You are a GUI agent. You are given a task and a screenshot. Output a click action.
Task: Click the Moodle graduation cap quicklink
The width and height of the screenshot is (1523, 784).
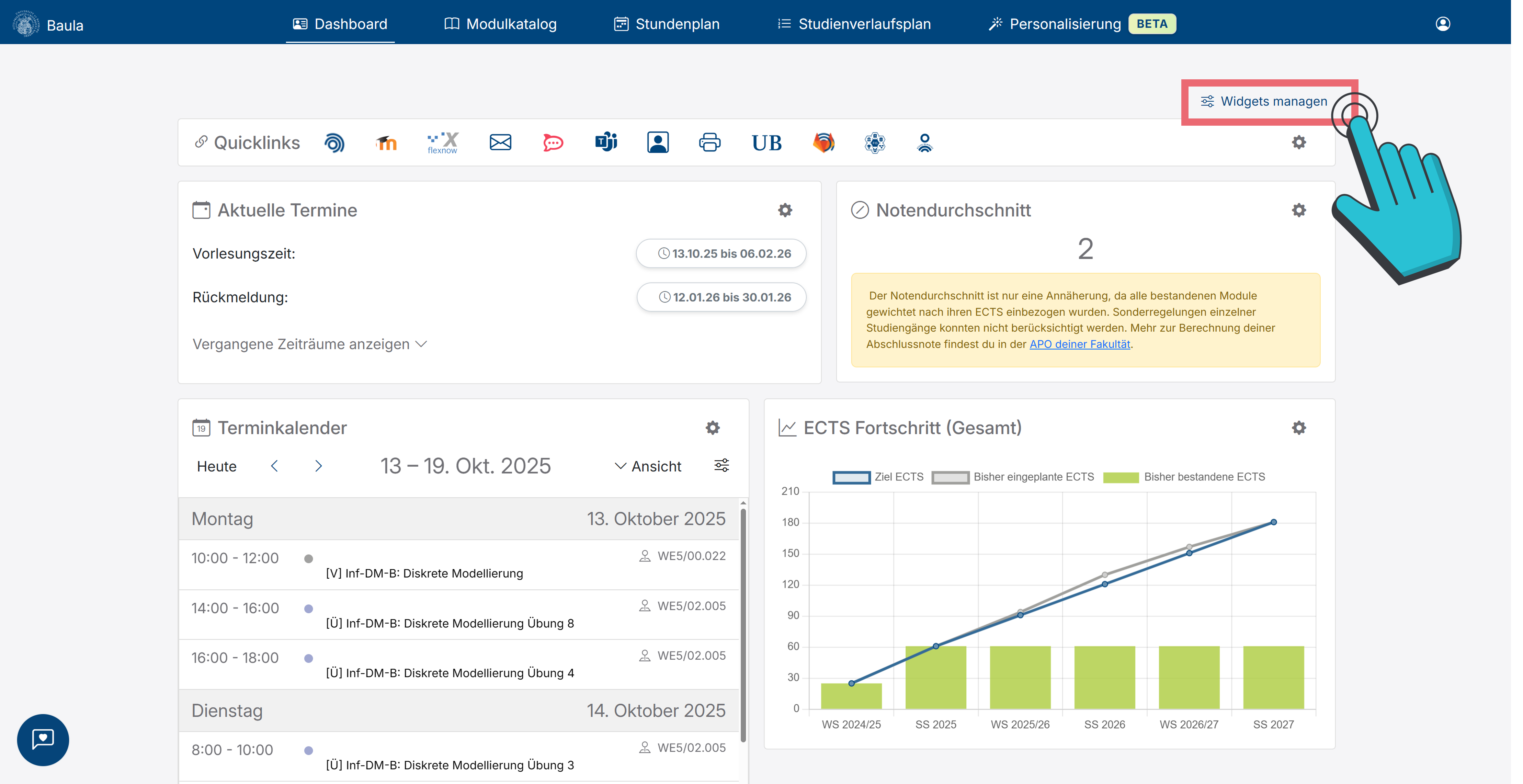pos(387,143)
